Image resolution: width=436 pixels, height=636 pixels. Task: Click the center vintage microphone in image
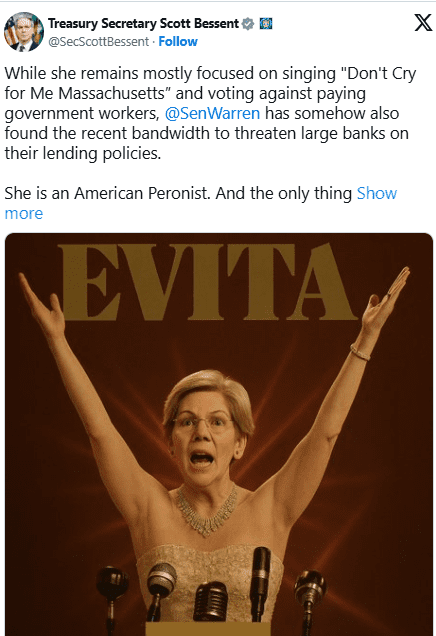210,602
